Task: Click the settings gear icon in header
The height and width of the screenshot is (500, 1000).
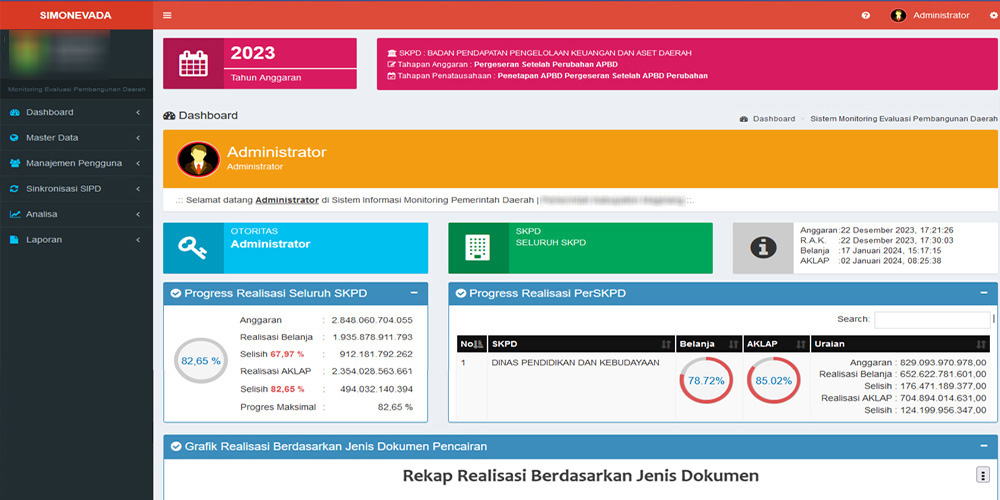Action: tap(993, 15)
